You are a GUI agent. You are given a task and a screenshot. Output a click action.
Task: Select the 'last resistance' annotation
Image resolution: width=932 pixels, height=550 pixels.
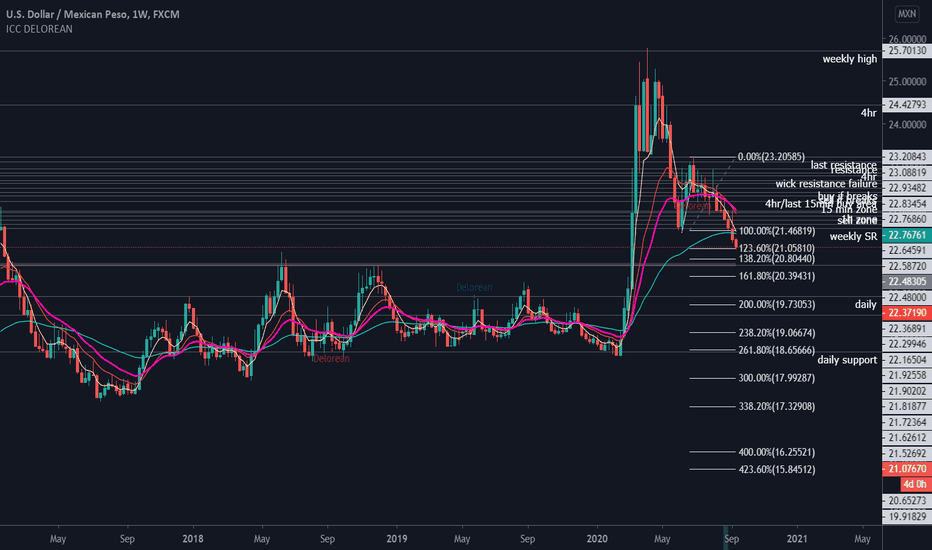[843, 165]
